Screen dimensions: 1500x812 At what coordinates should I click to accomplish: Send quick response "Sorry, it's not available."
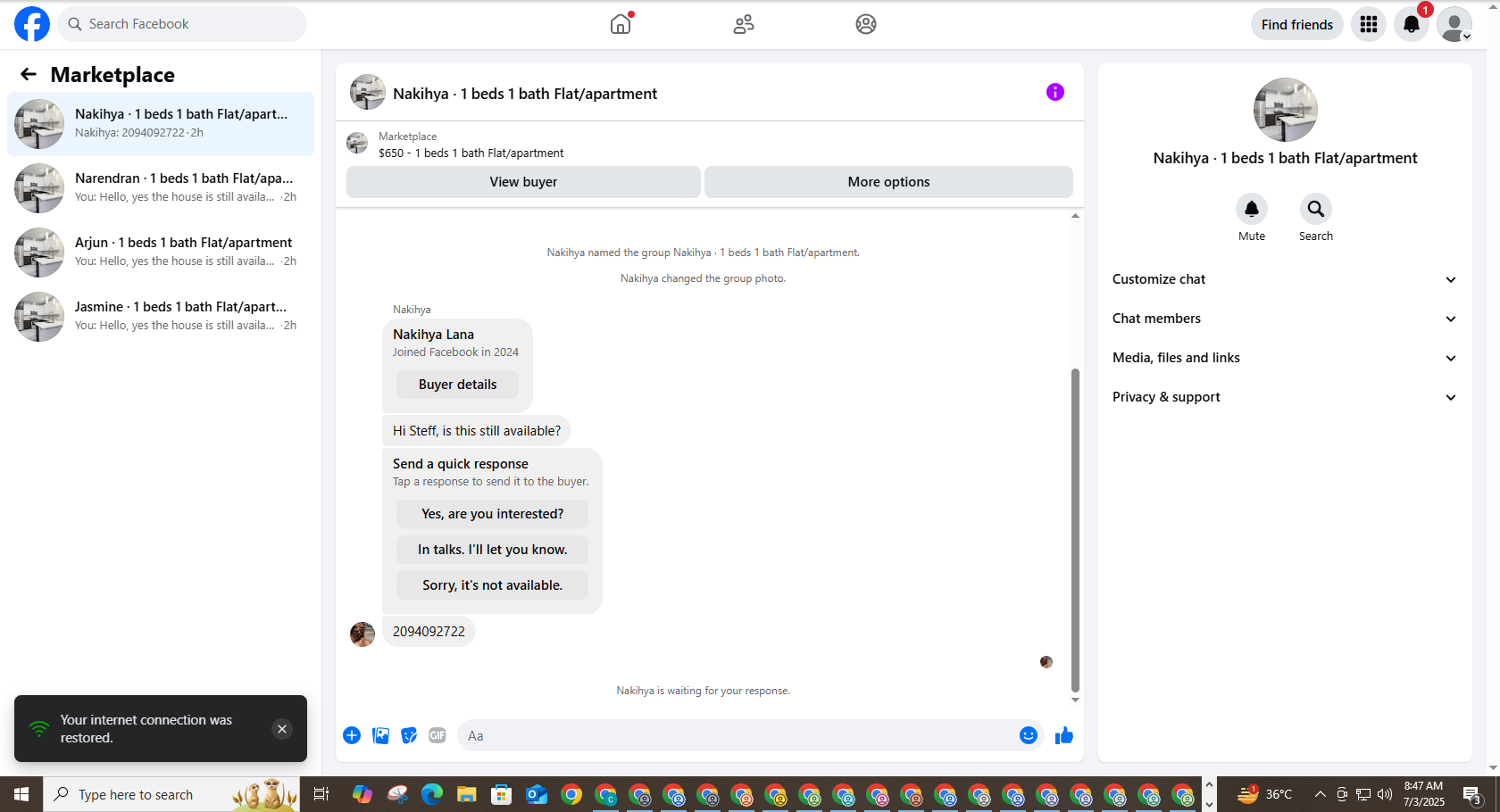492,585
